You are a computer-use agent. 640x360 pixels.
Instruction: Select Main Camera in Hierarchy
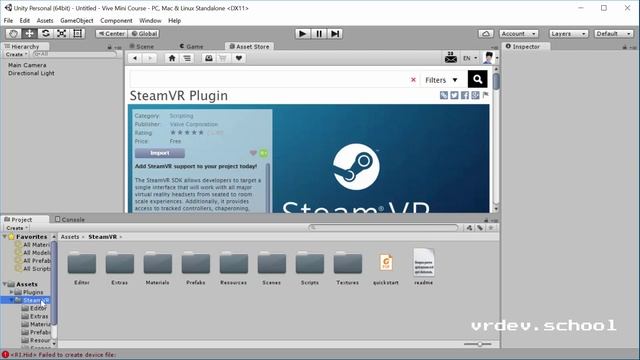click(x=27, y=65)
